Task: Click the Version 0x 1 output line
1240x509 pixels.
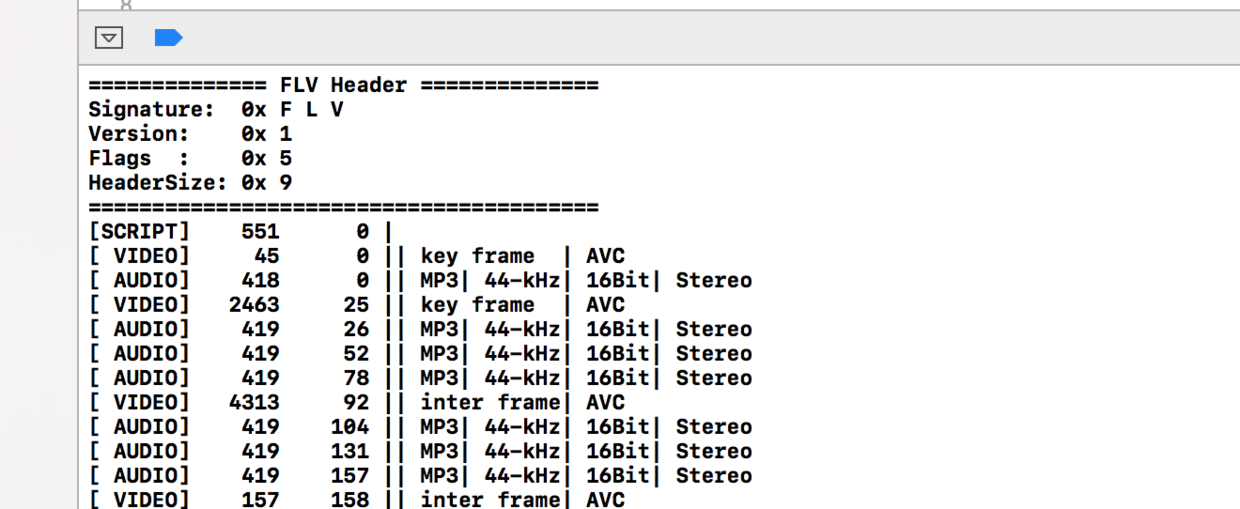Action: 190,134
